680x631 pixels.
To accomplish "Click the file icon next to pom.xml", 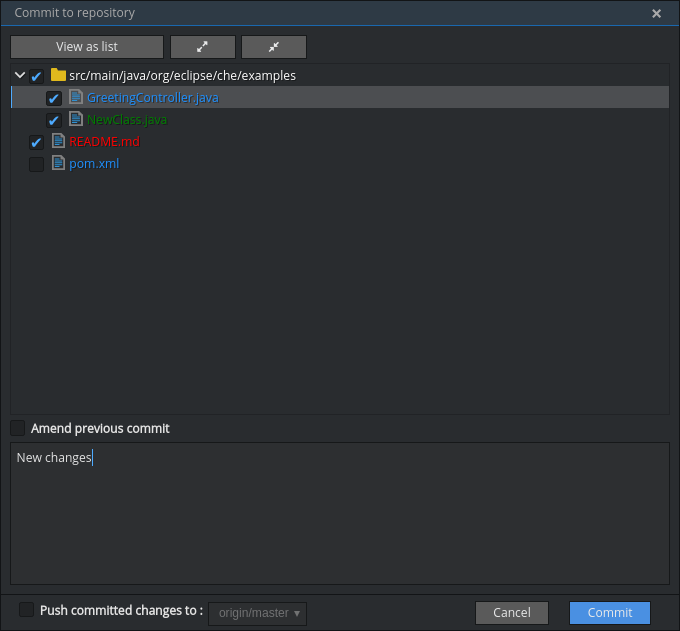I will (58, 163).
